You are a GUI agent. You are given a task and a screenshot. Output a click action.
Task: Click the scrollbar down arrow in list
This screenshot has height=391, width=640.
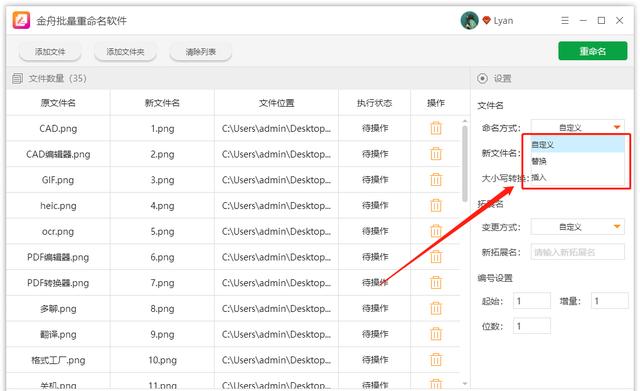(464, 384)
